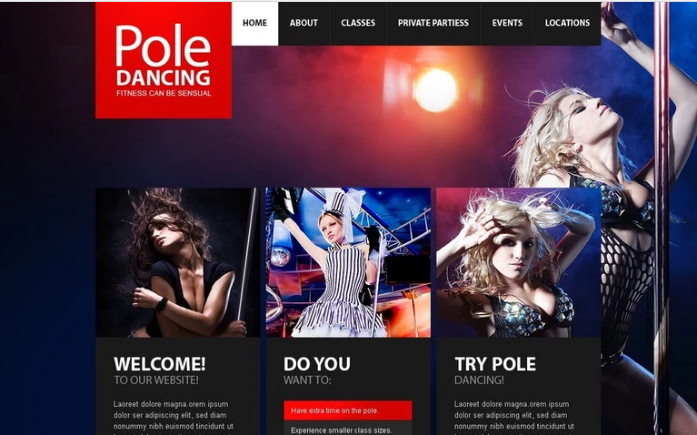Click the 'Fitness can be sensual' tagline
The height and width of the screenshot is (435, 697).
click(x=164, y=93)
